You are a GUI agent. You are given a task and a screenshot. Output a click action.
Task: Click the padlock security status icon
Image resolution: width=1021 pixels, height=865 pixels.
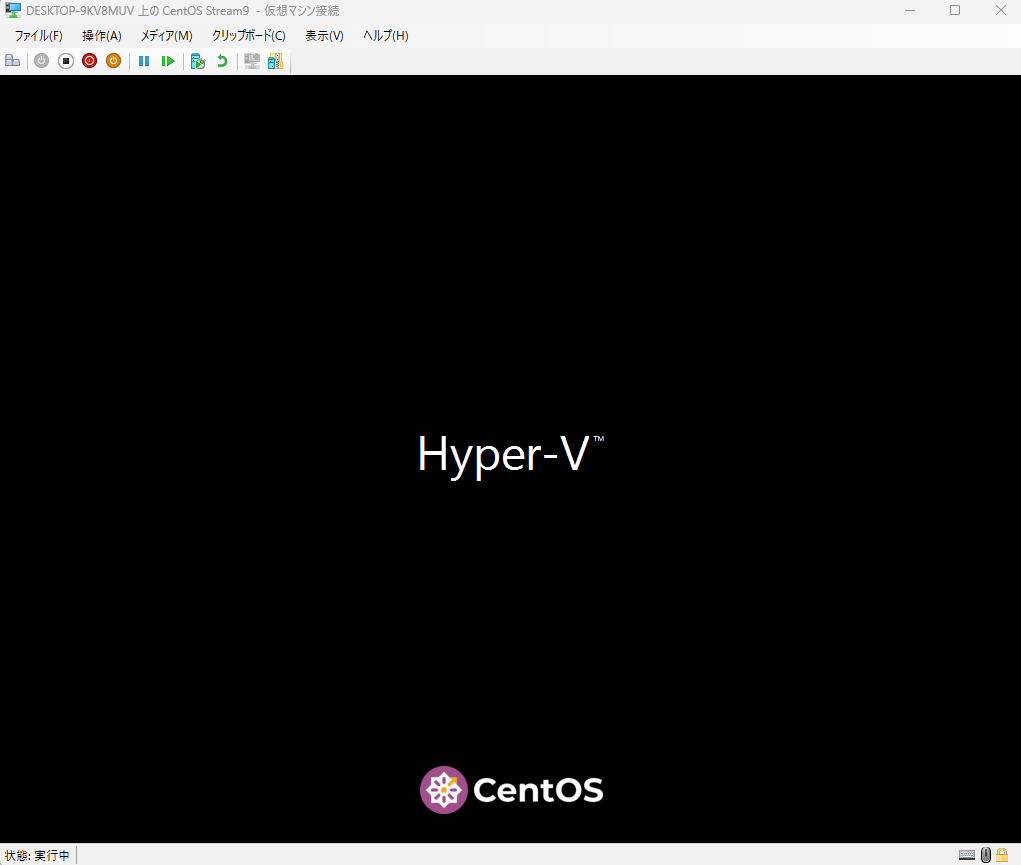click(x=1002, y=855)
